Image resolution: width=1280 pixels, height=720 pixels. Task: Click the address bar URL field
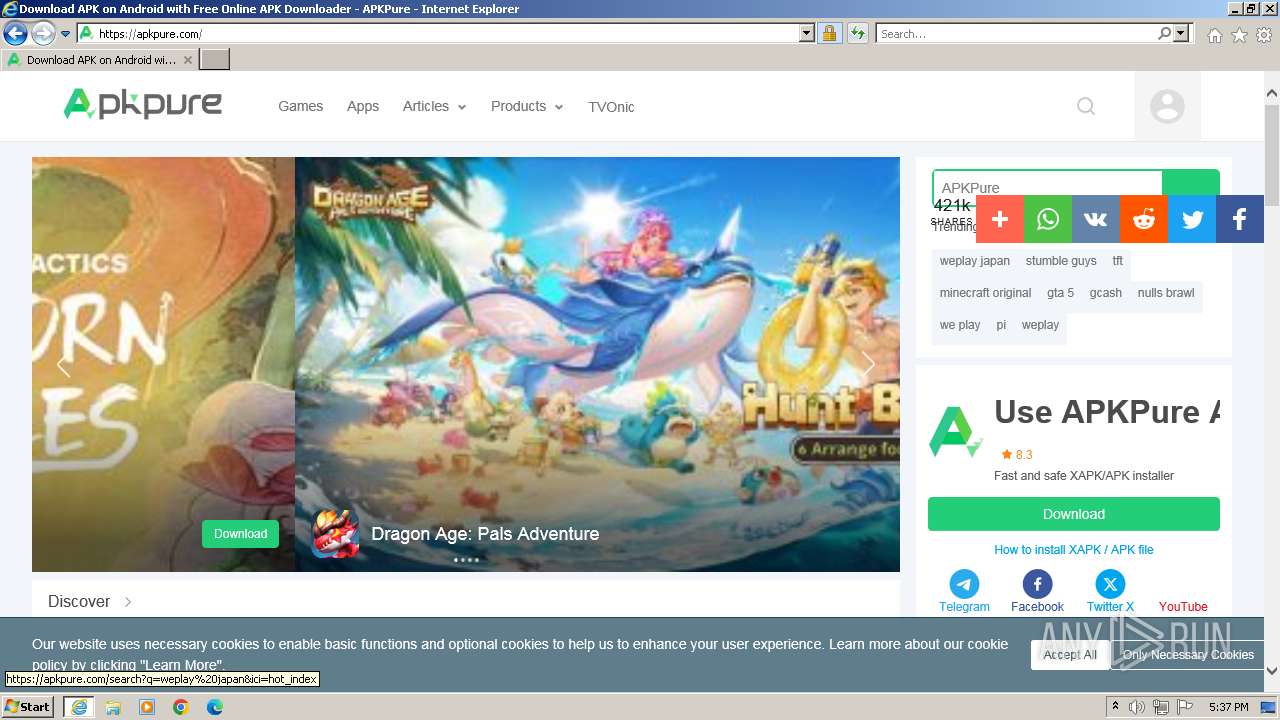[x=438, y=34]
